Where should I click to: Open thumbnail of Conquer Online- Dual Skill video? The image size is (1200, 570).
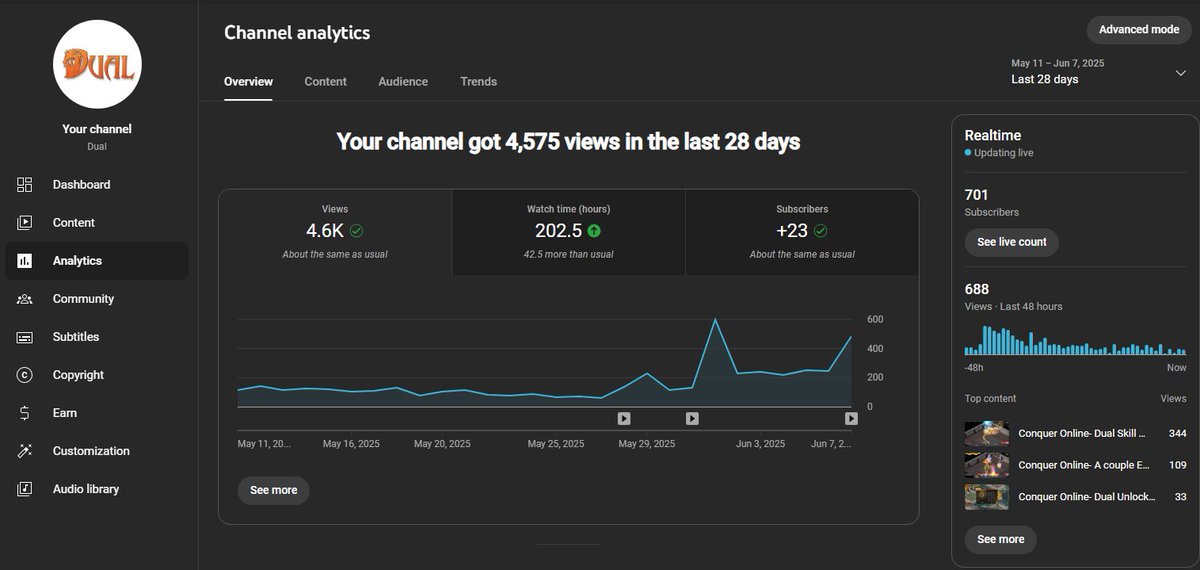(986, 433)
